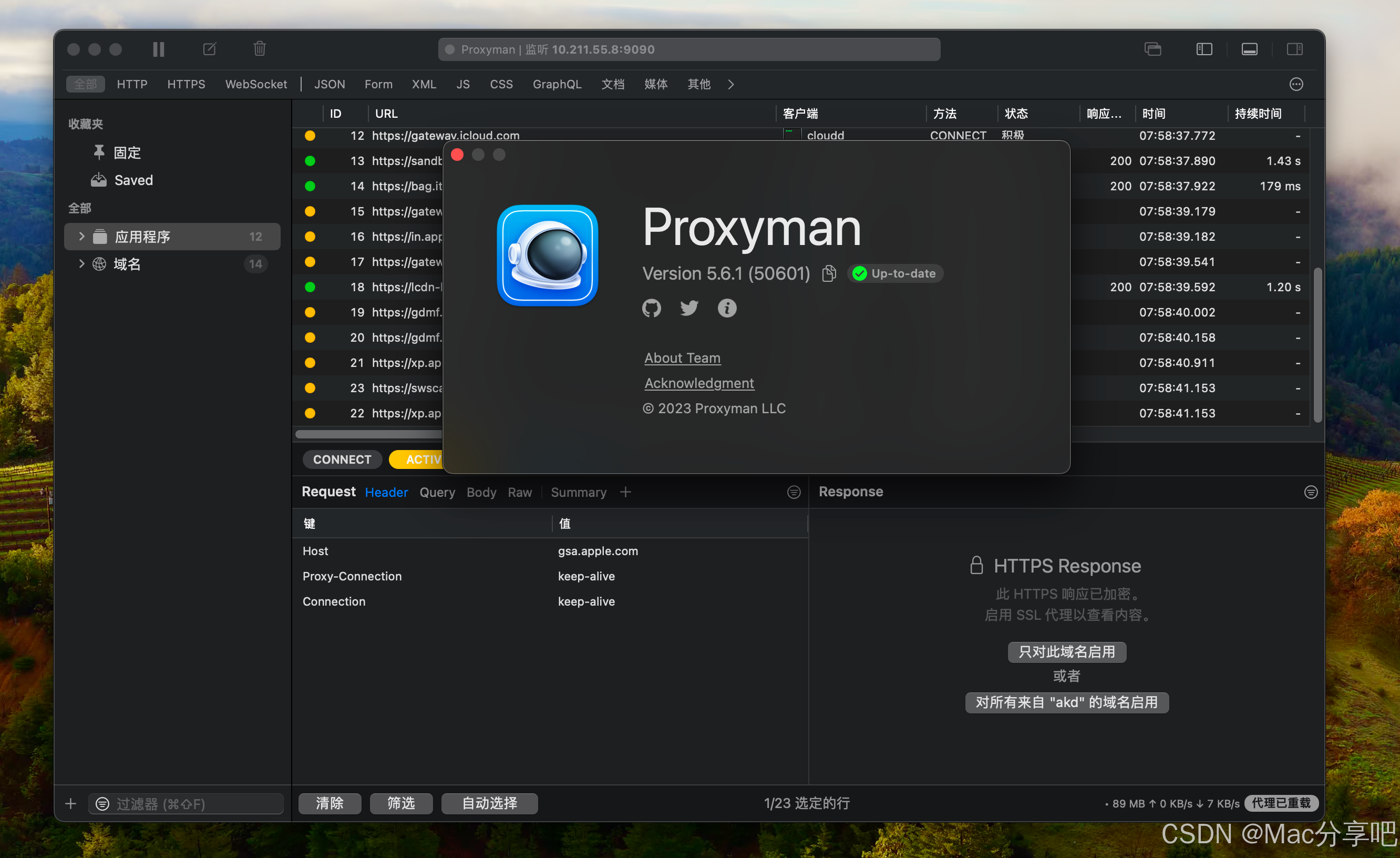Click the Proxyman astronaut app icon
This screenshot has width=1400, height=858.
(x=547, y=256)
